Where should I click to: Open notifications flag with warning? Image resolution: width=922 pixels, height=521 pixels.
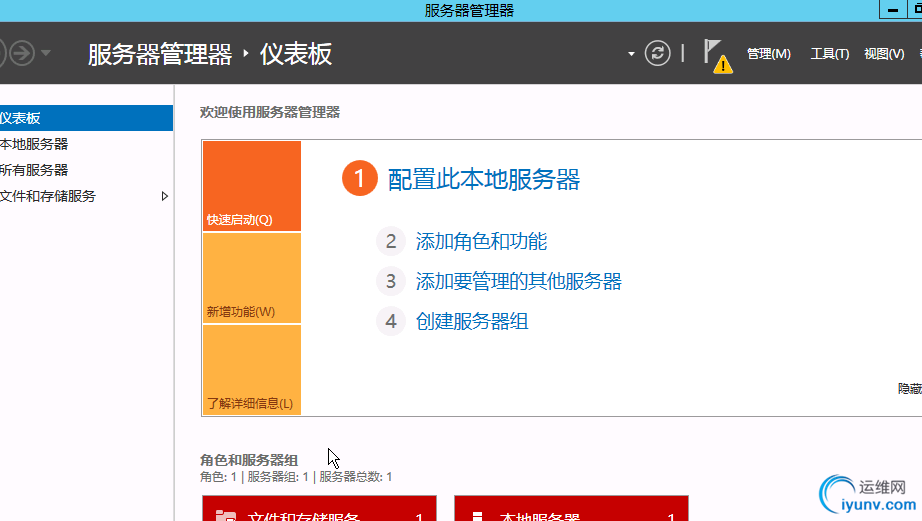coord(718,56)
